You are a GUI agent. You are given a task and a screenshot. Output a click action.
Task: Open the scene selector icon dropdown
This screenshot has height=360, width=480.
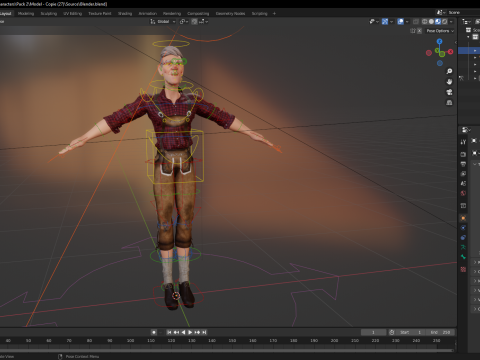(x=441, y=12)
